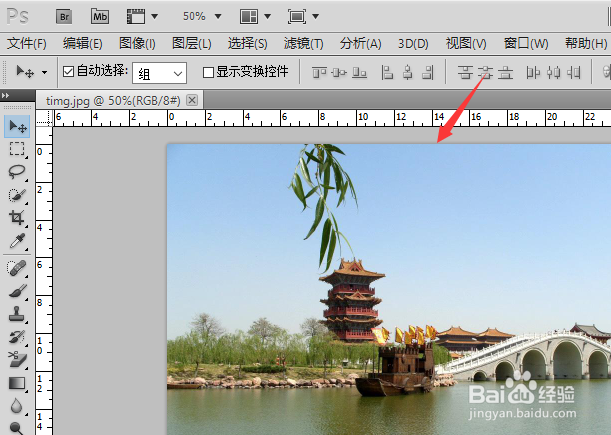Screen dimensions: 611x435
Task: Open Mini Bridge with Mb icon
Action: tap(100, 17)
